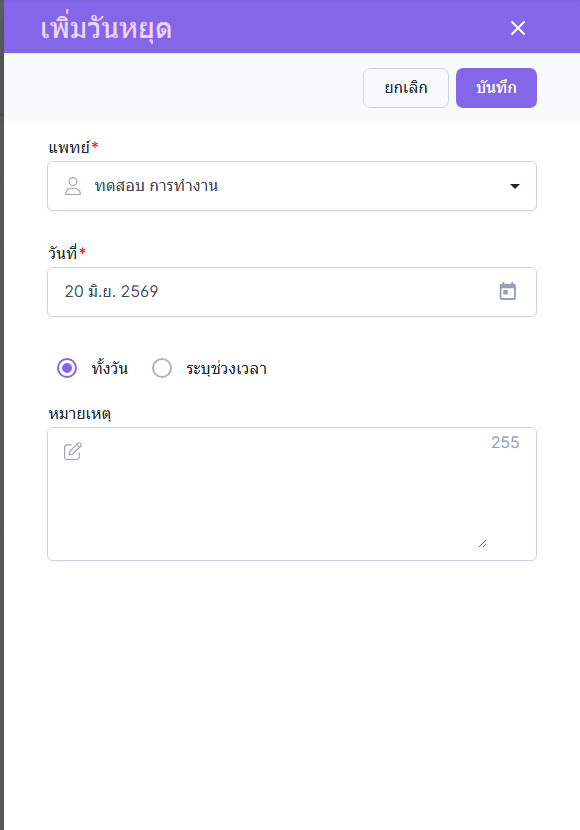Open the แพทย์ dropdown showing ทดสอบ การทำงาน
Image resolution: width=580 pixels, height=830 pixels.
pyautogui.click(x=292, y=186)
